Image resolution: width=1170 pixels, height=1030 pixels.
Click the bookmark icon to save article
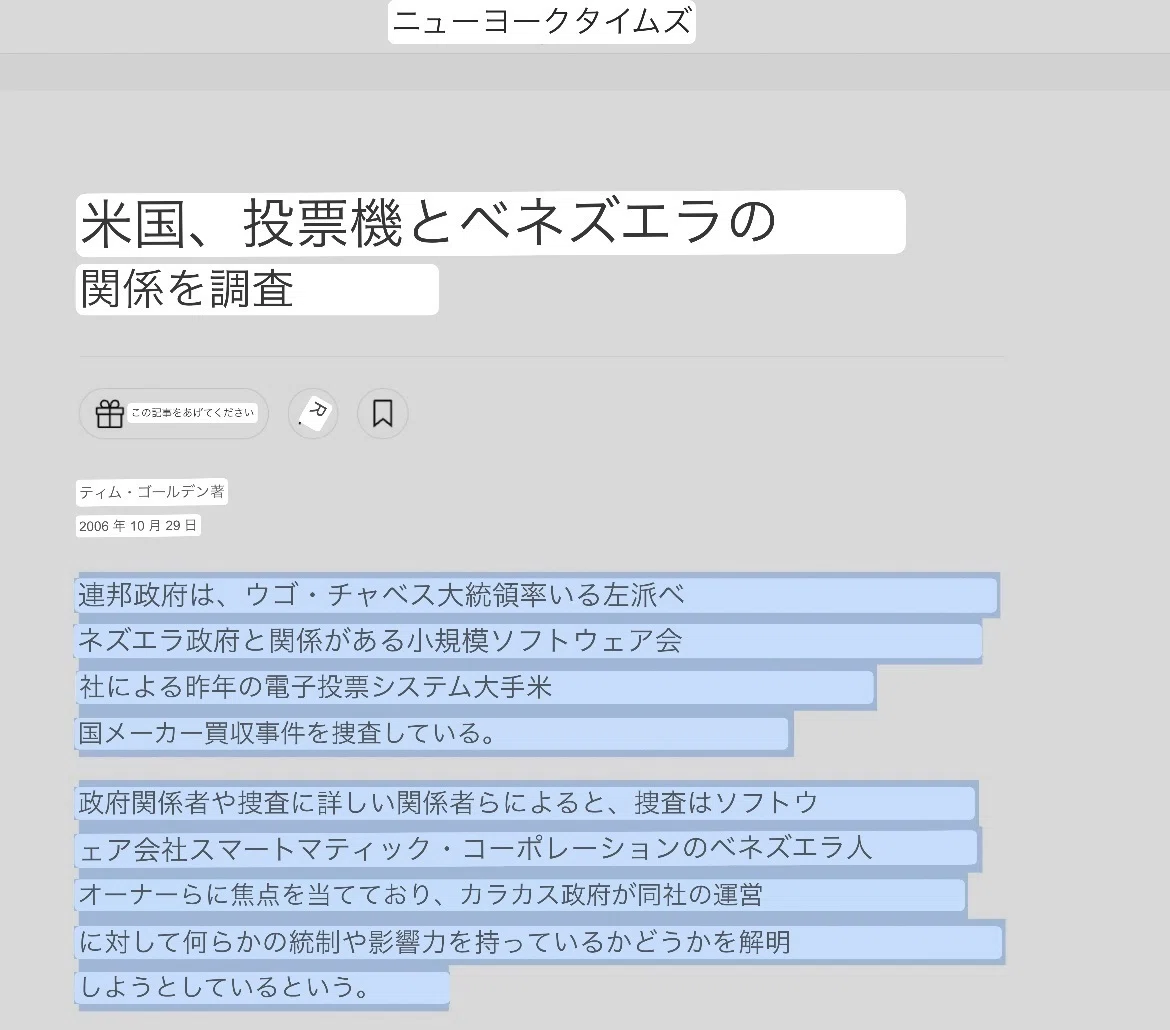pos(383,413)
